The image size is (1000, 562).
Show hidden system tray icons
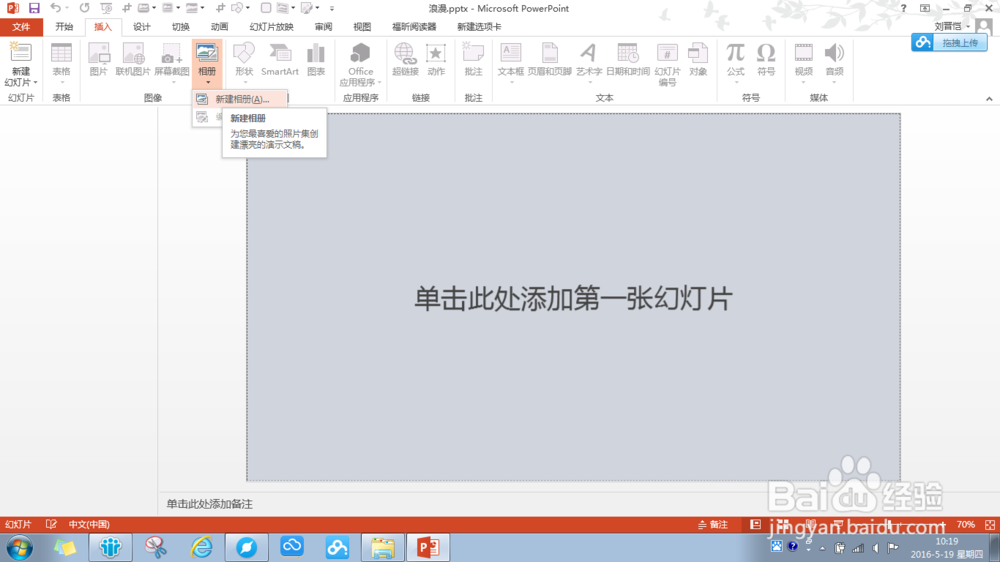pos(823,549)
